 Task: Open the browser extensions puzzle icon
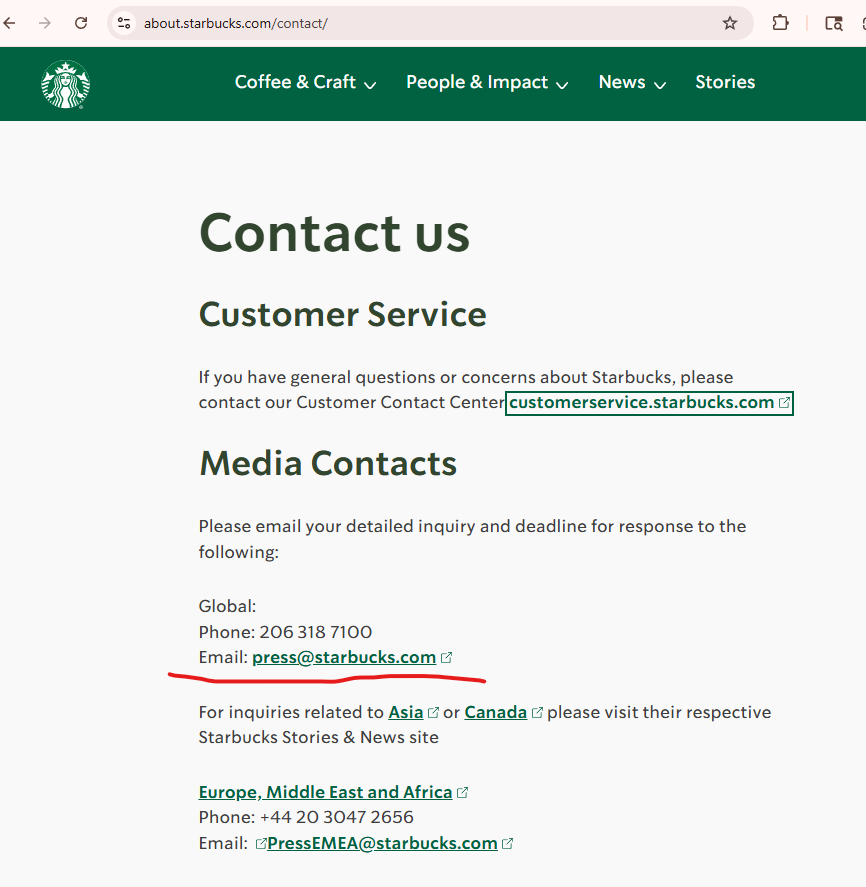[x=780, y=23]
